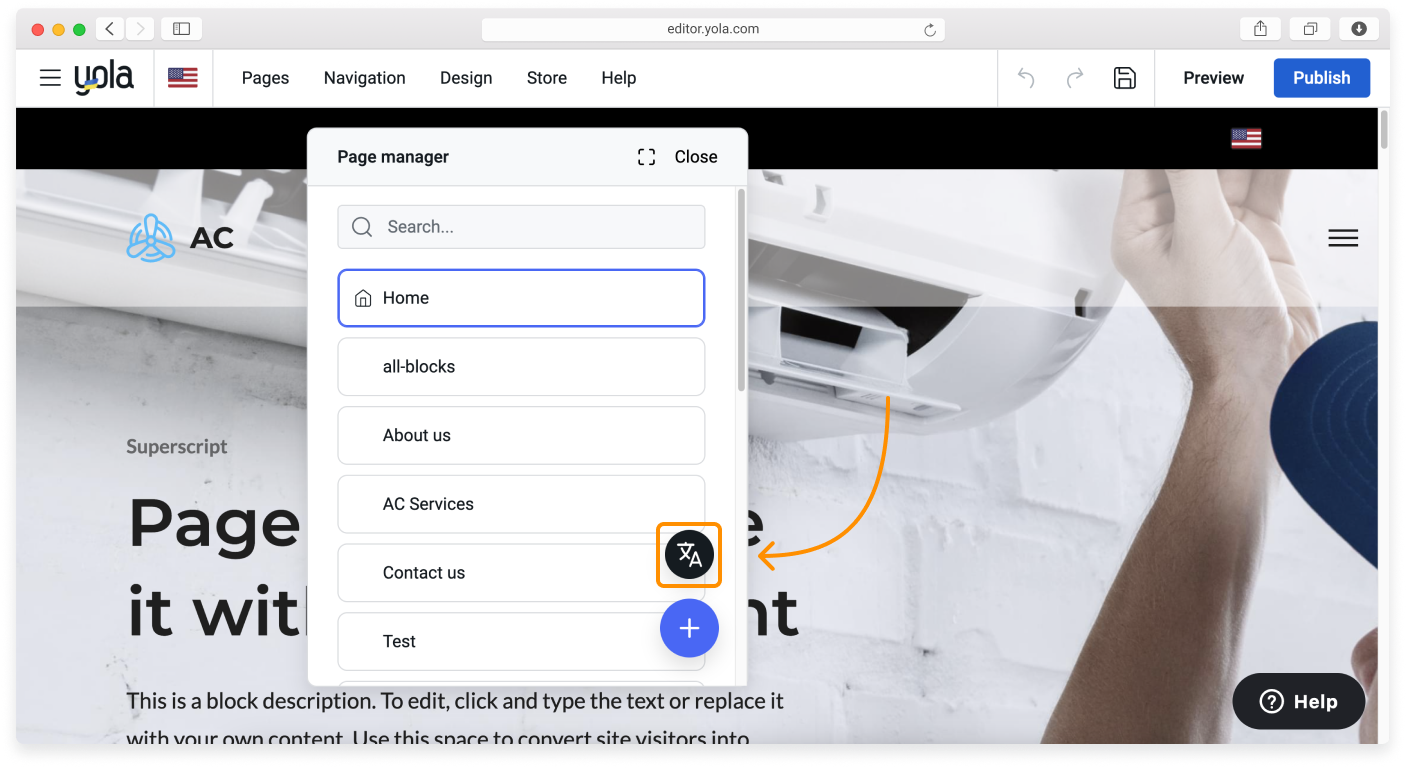The width and height of the screenshot is (1406, 768).
Task: Click the US flag in site header
Action: pyautogui.click(x=1246, y=138)
